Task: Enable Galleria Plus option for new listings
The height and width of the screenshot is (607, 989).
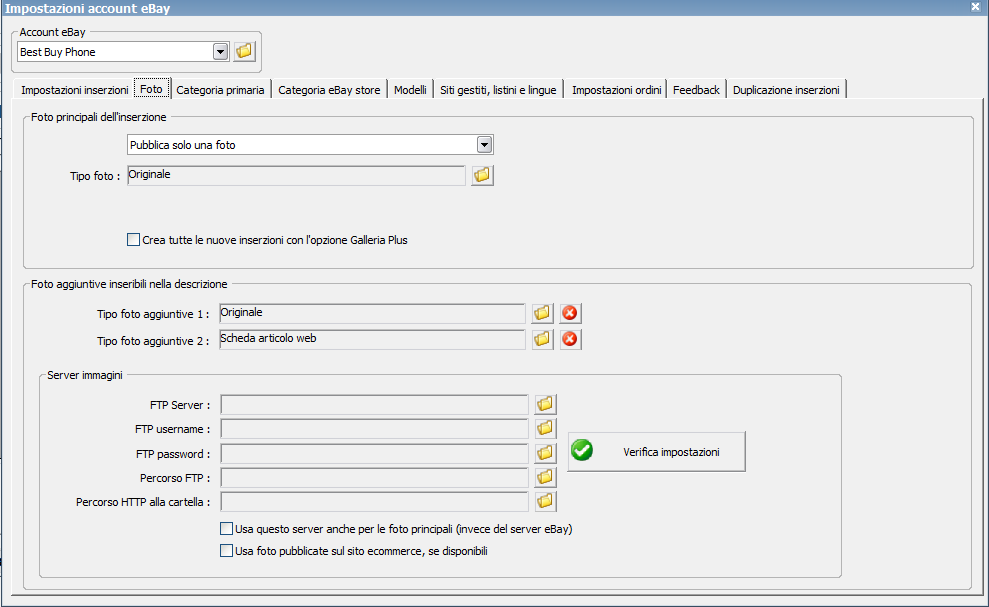Action: (x=134, y=240)
